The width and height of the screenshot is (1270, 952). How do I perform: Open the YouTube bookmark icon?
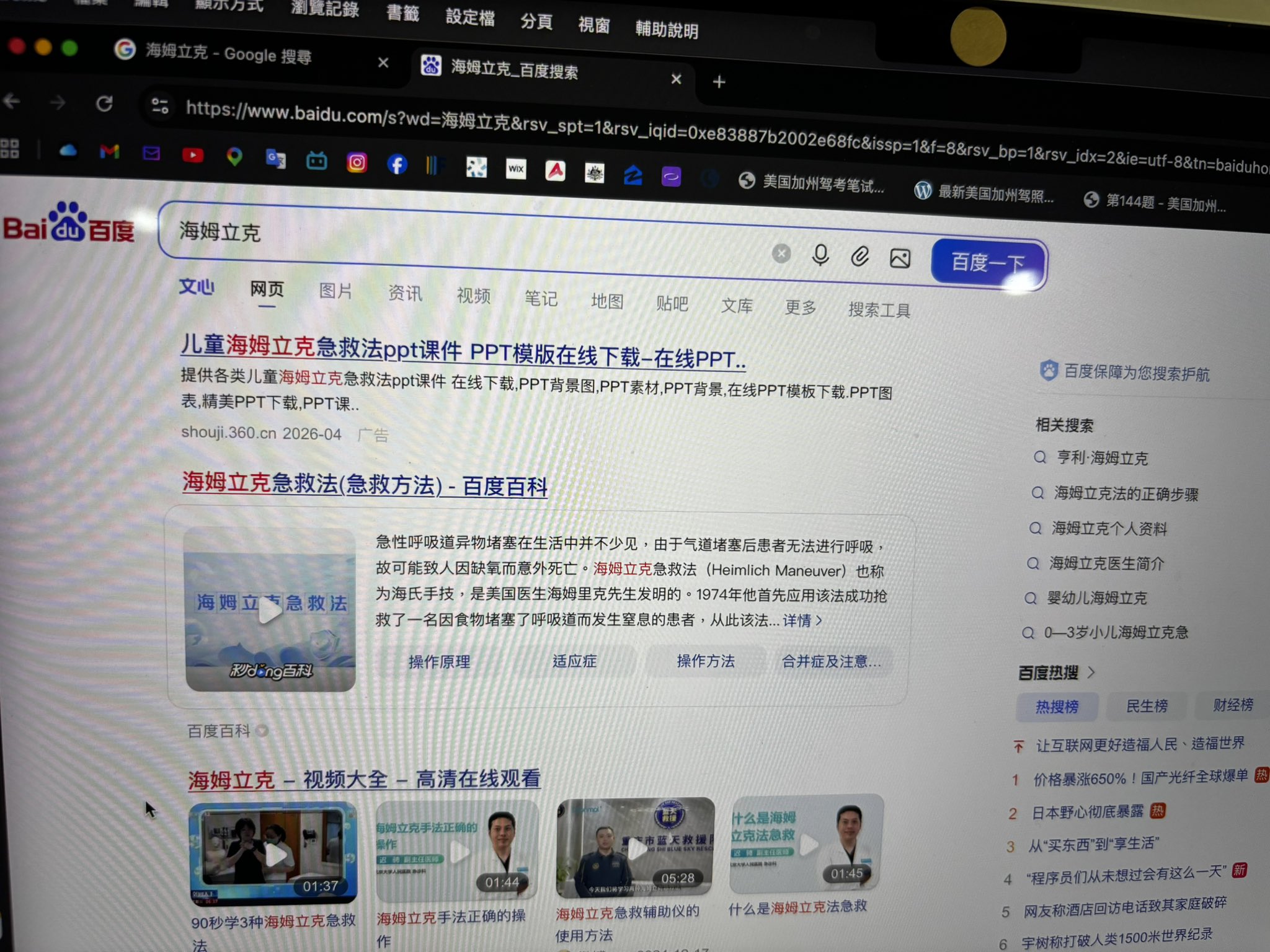(193, 155)
